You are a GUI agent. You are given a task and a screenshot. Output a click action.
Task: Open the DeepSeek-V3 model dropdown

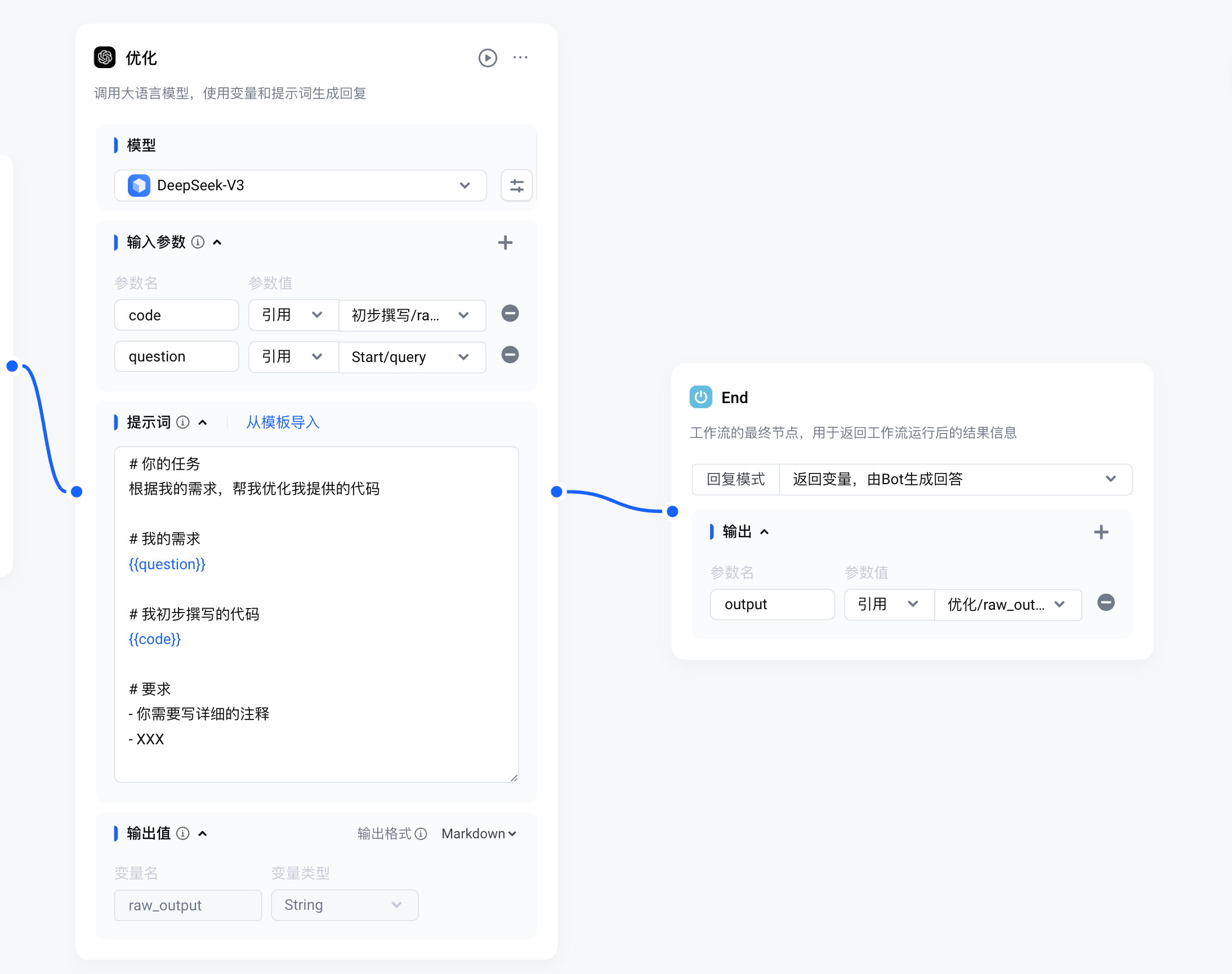coord(301,185)
